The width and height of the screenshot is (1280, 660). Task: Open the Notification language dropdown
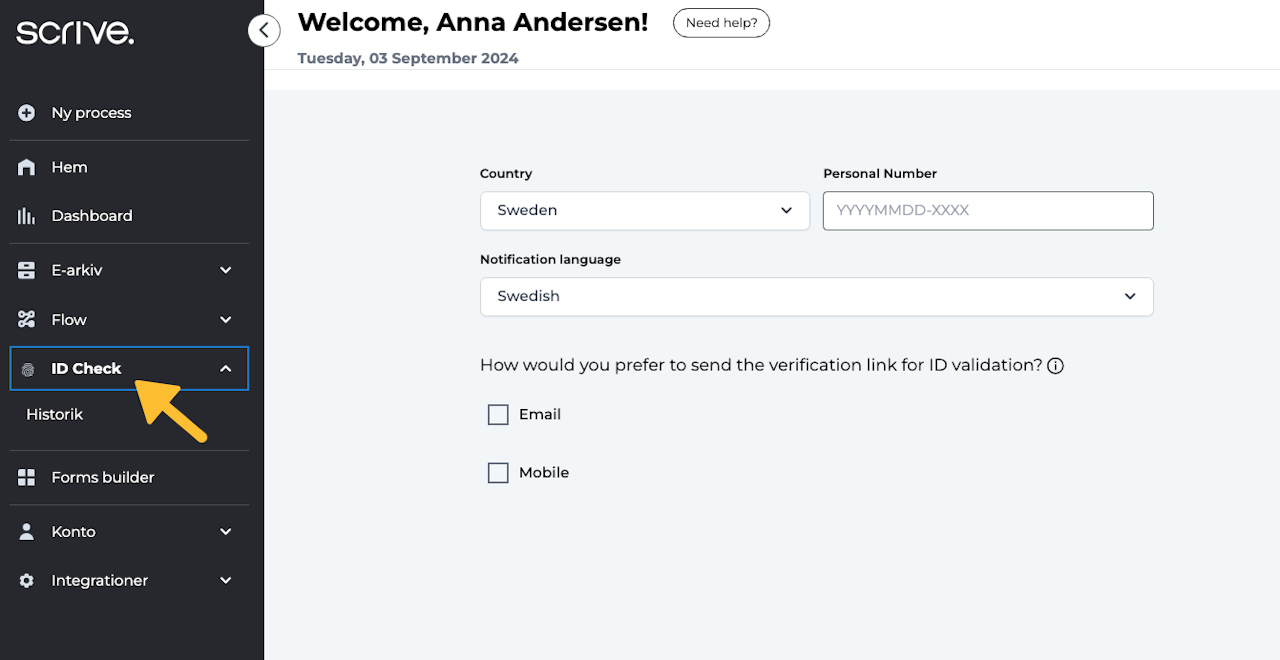point(816,297)
